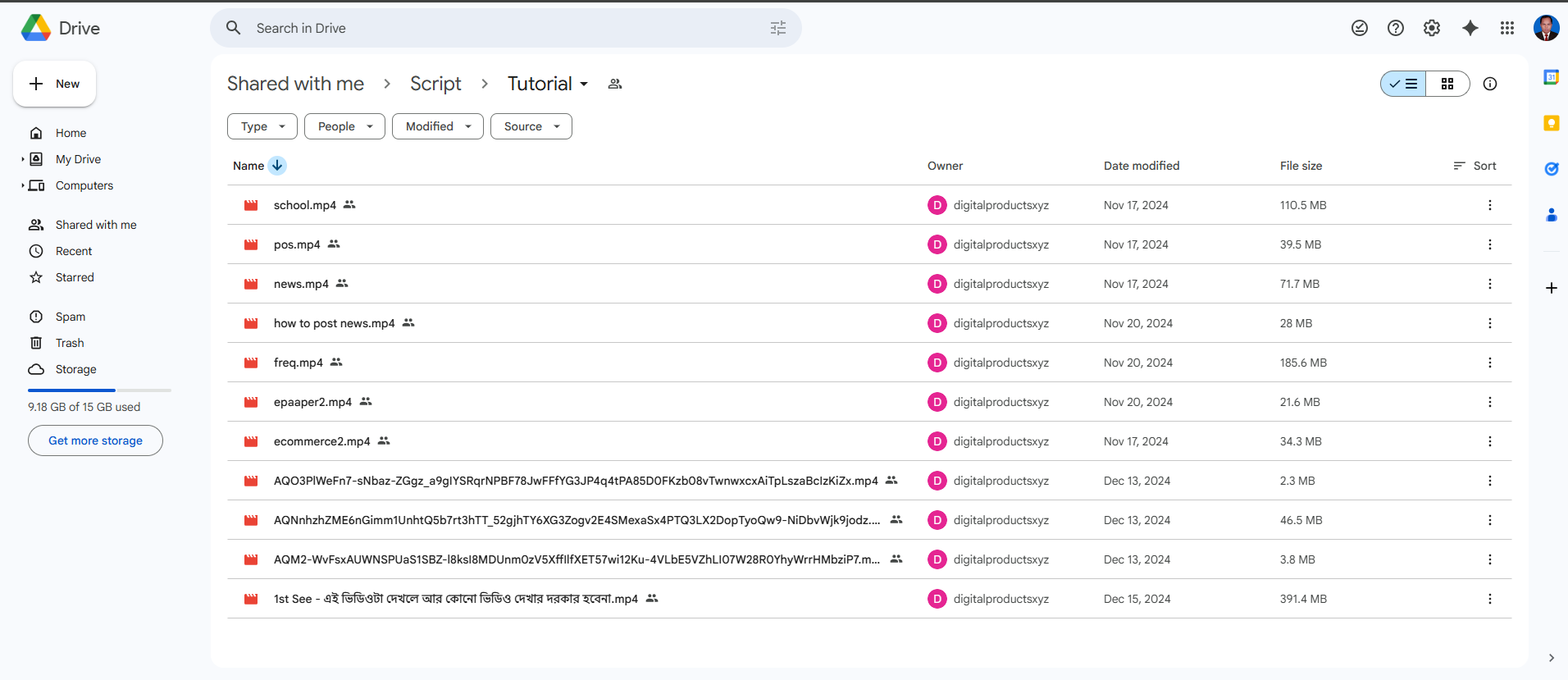Open Google Keep side panel icon

click(1551, 123)
